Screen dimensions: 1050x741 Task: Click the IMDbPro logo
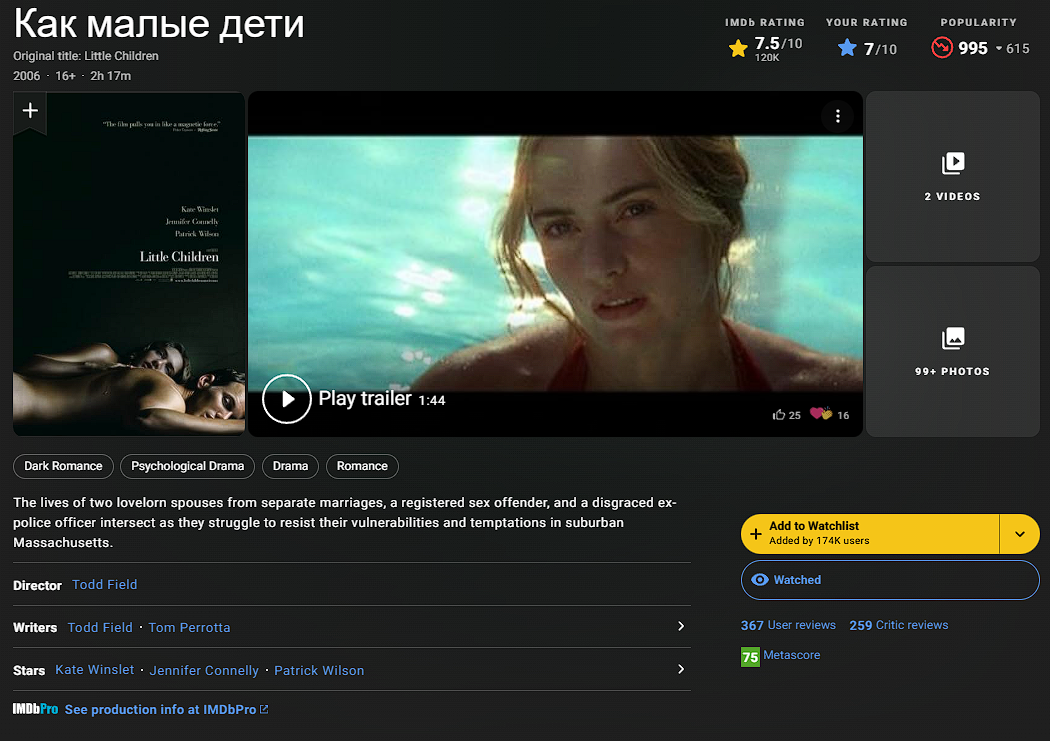35,710
